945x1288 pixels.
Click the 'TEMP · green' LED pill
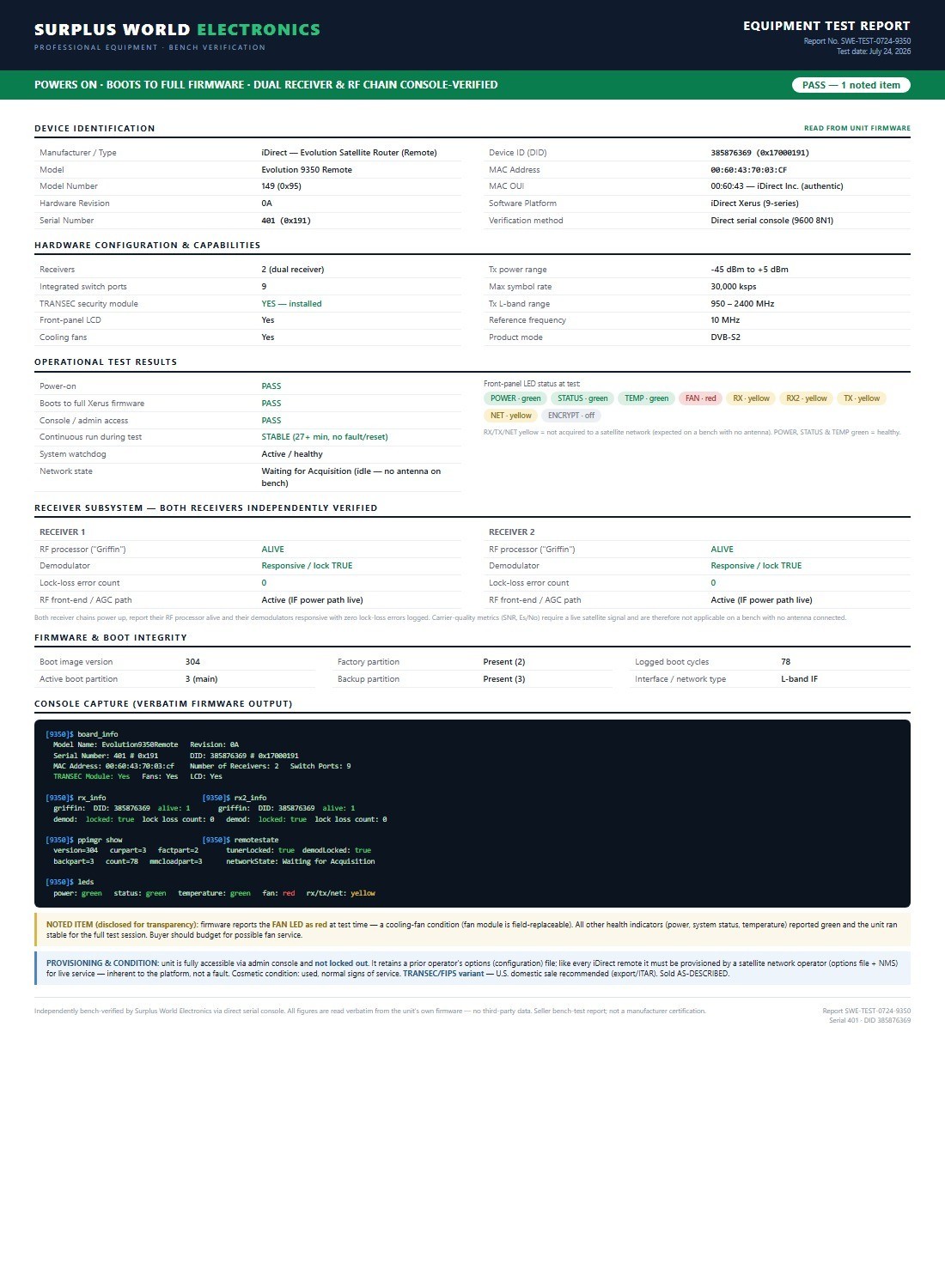pyautogui.click(x=646, y=398)
